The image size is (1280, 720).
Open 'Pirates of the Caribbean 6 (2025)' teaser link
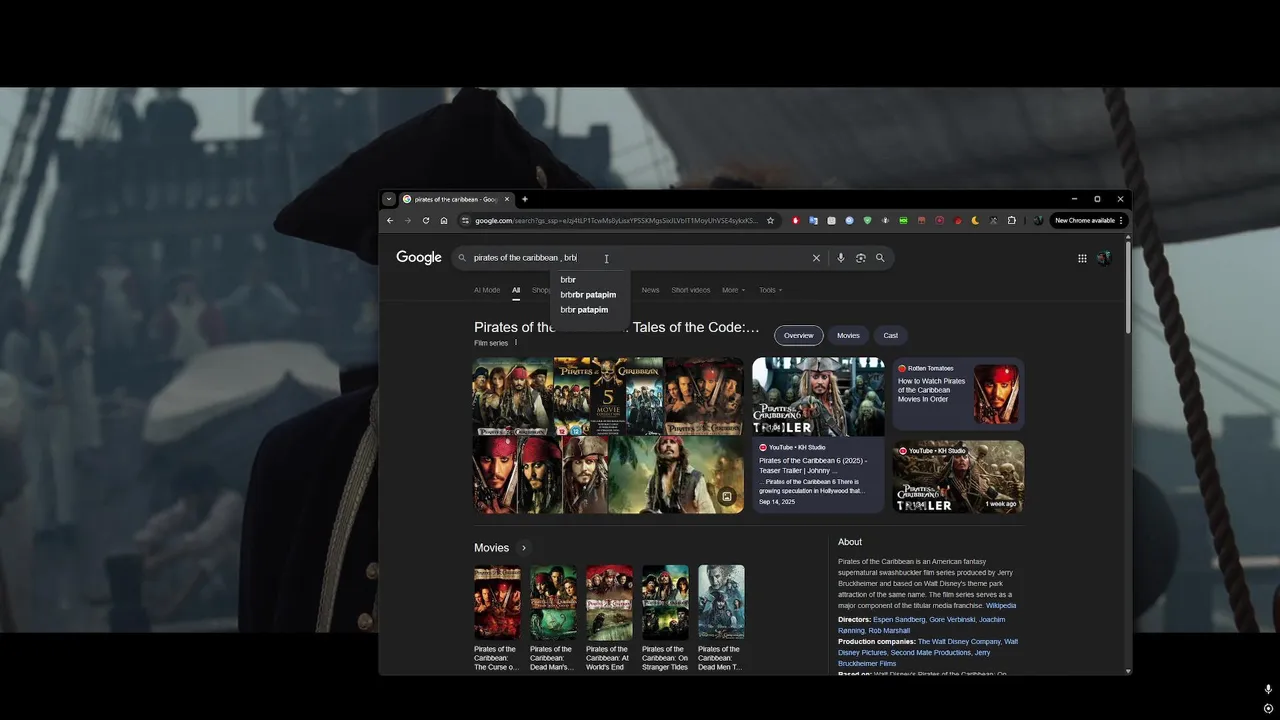pos(813,465)
